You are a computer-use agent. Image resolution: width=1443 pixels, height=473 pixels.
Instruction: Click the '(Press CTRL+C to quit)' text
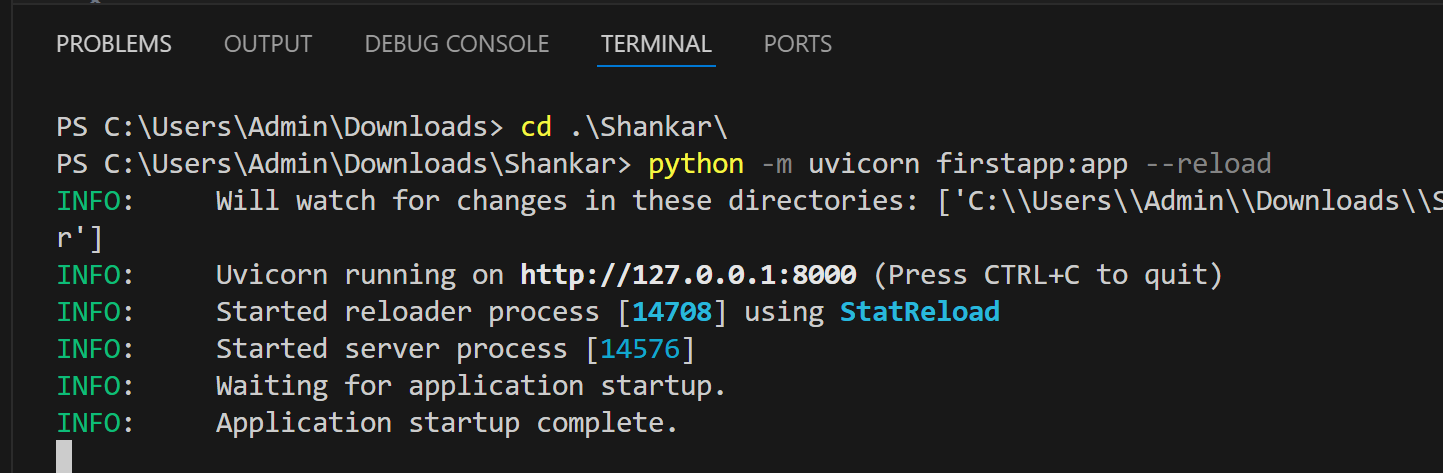point(1048,275)
